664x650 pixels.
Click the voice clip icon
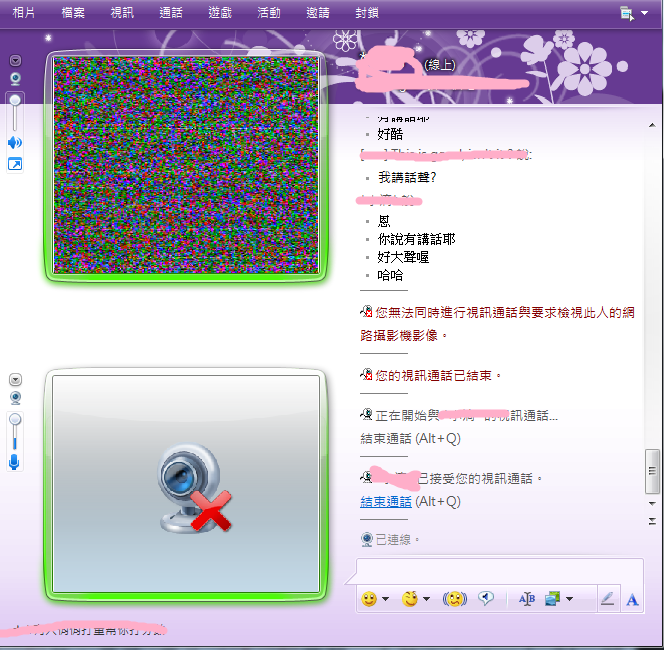(486, 598)
